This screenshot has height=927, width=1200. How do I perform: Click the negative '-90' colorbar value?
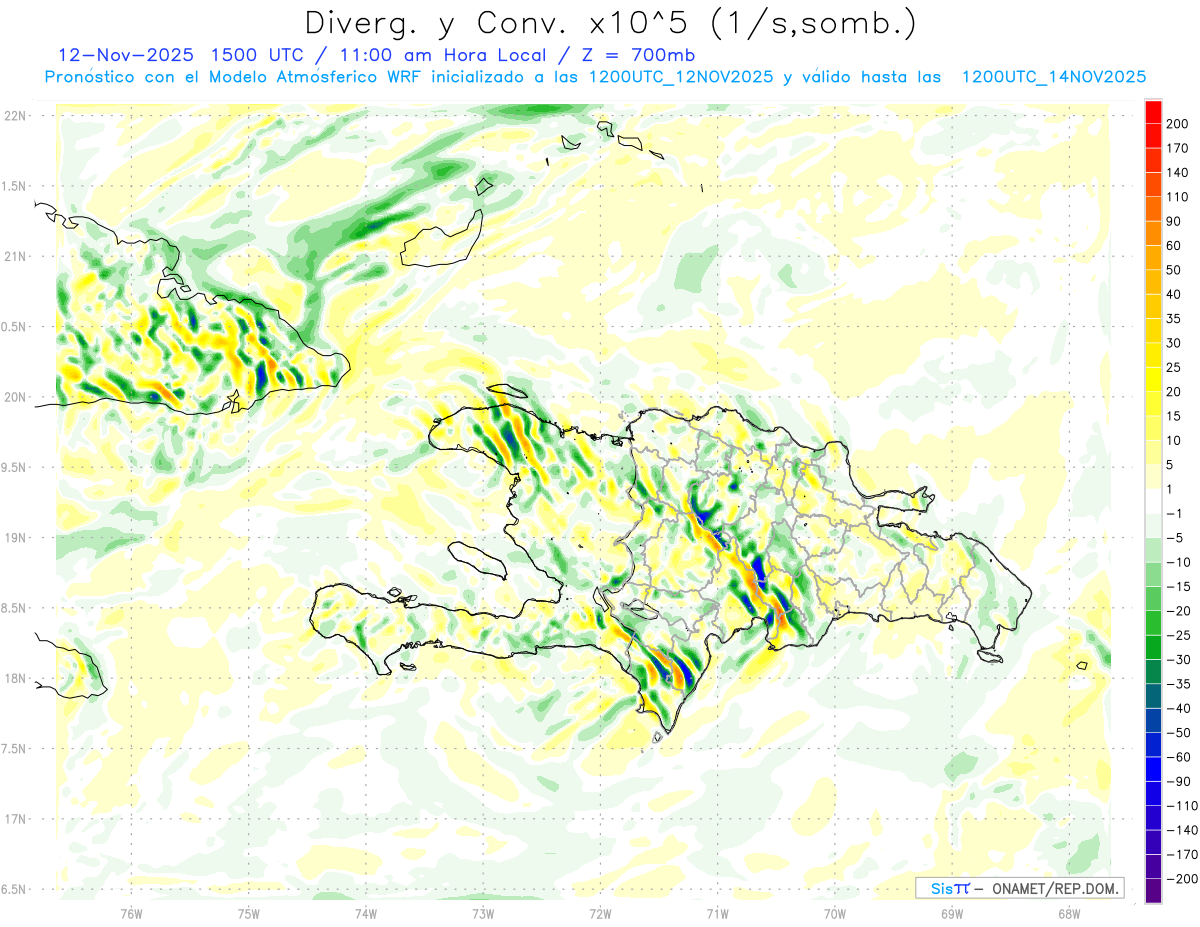tap(1179, 782)
